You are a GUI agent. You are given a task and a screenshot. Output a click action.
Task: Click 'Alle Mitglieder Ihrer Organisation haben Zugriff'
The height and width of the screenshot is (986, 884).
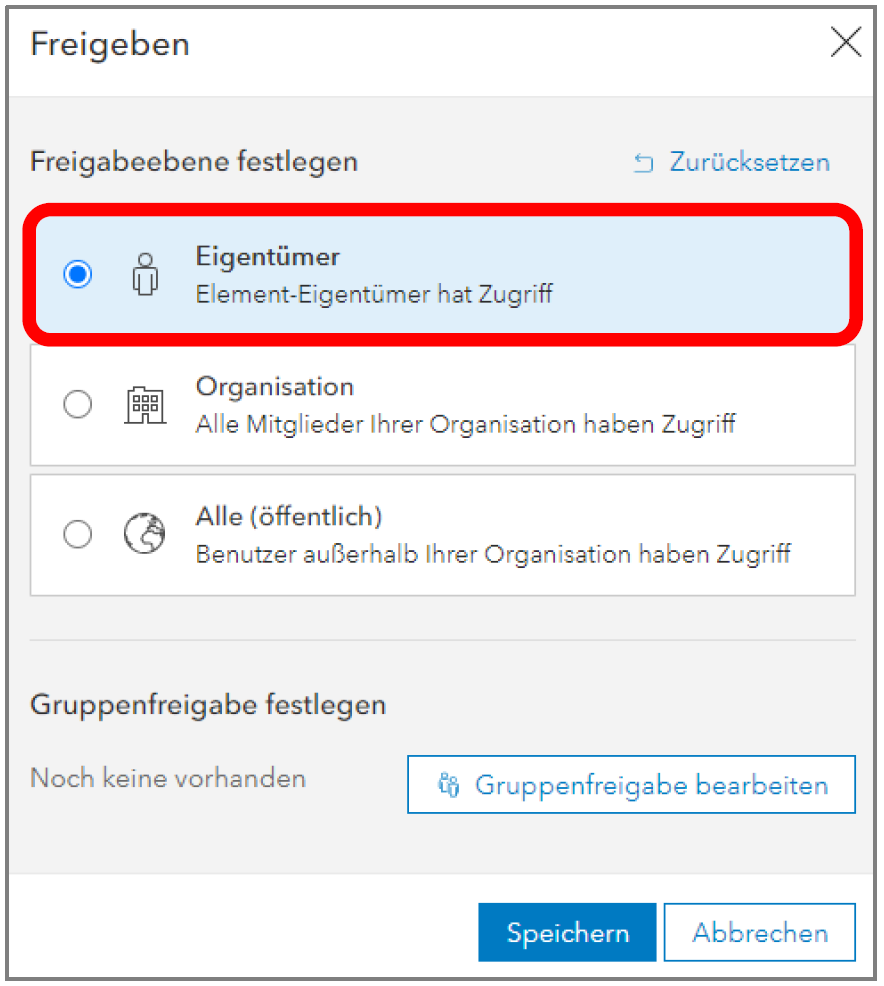465,424
